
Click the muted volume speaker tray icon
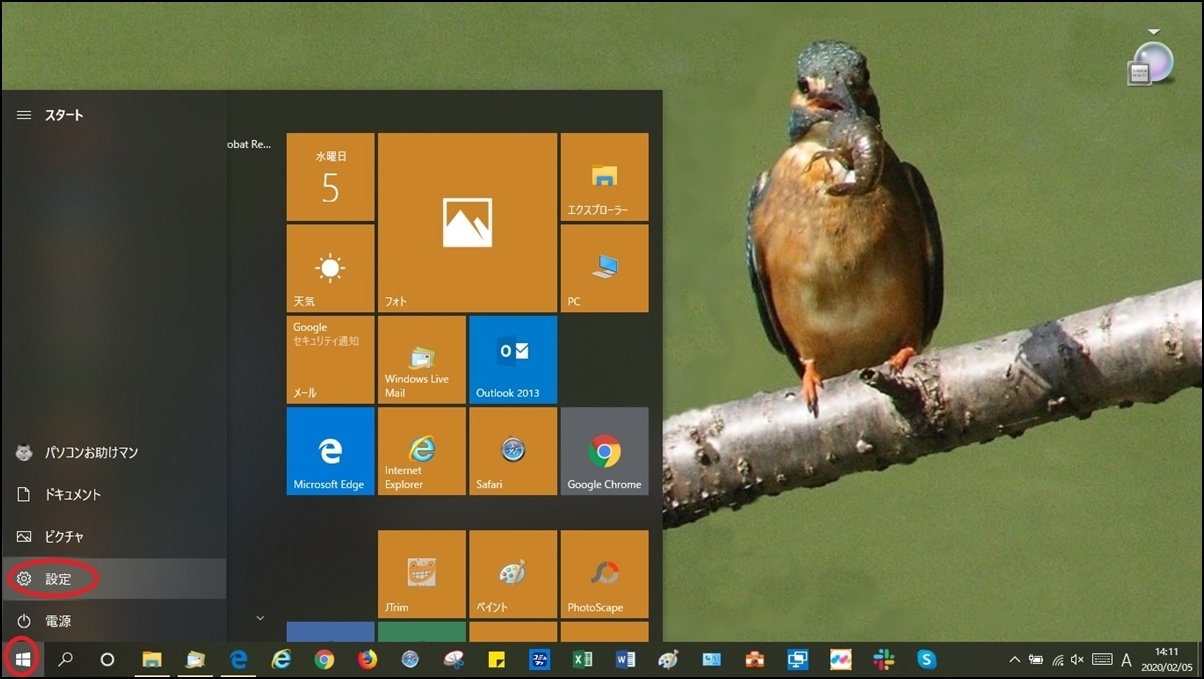1078,660
